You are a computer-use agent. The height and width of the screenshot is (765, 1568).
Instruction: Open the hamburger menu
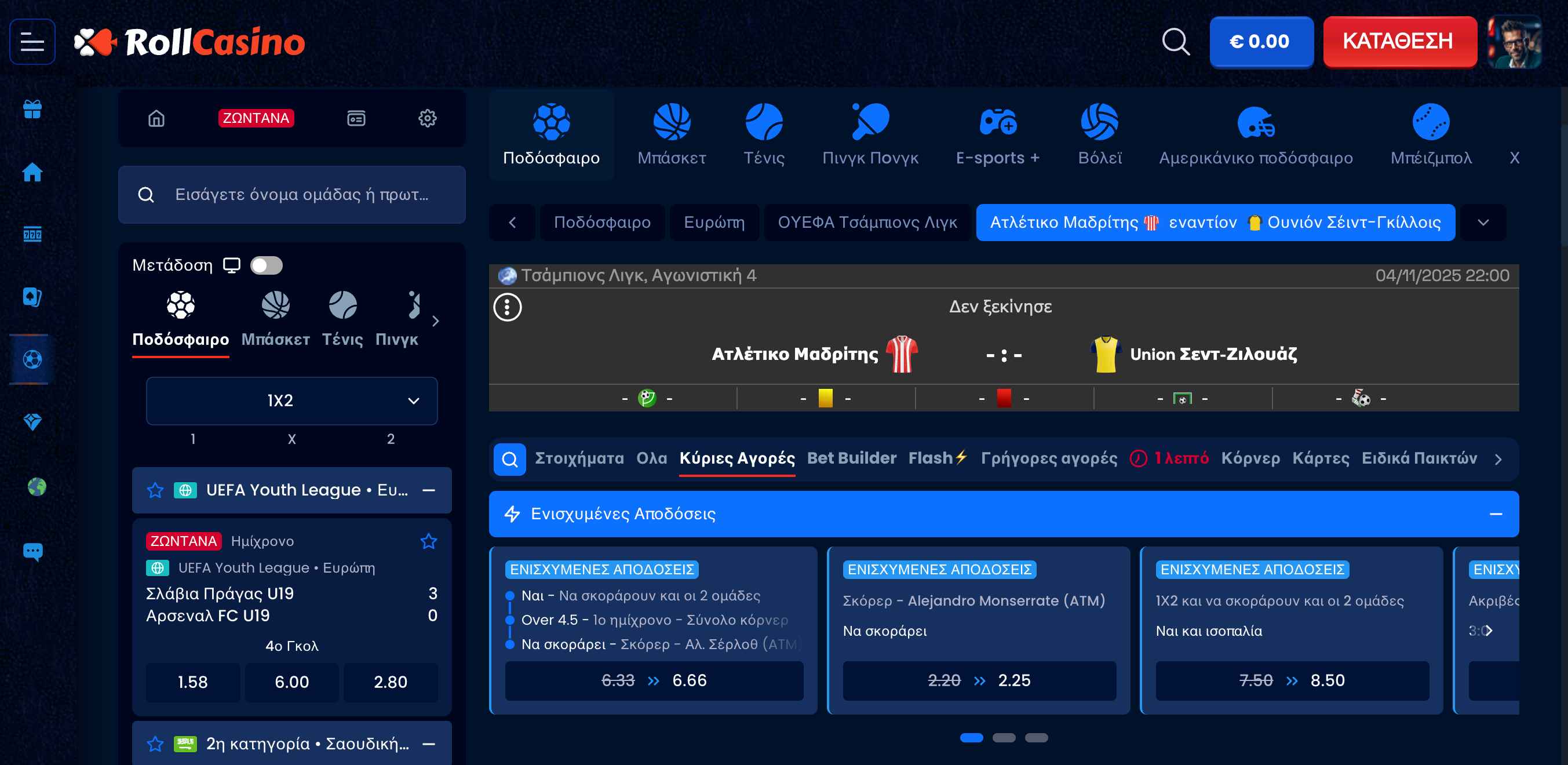[32, 42]
